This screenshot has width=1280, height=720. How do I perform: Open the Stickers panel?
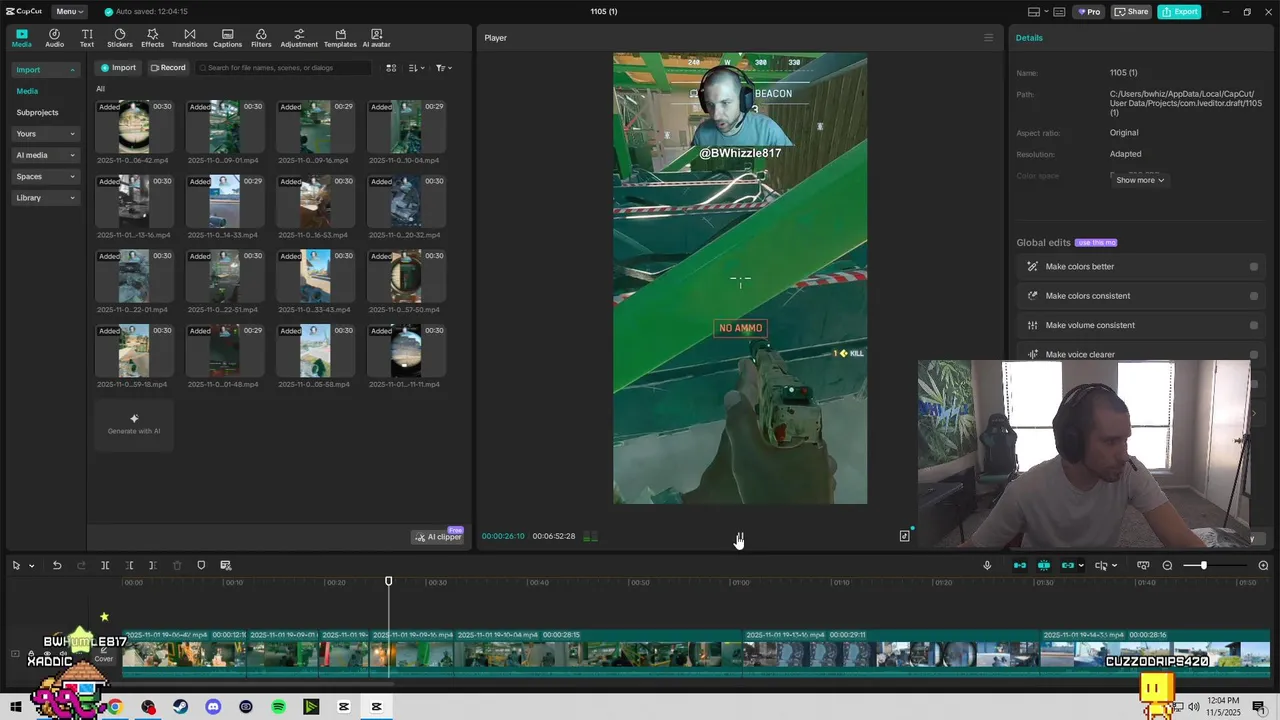pyautogui.click(x=120, y=38)
